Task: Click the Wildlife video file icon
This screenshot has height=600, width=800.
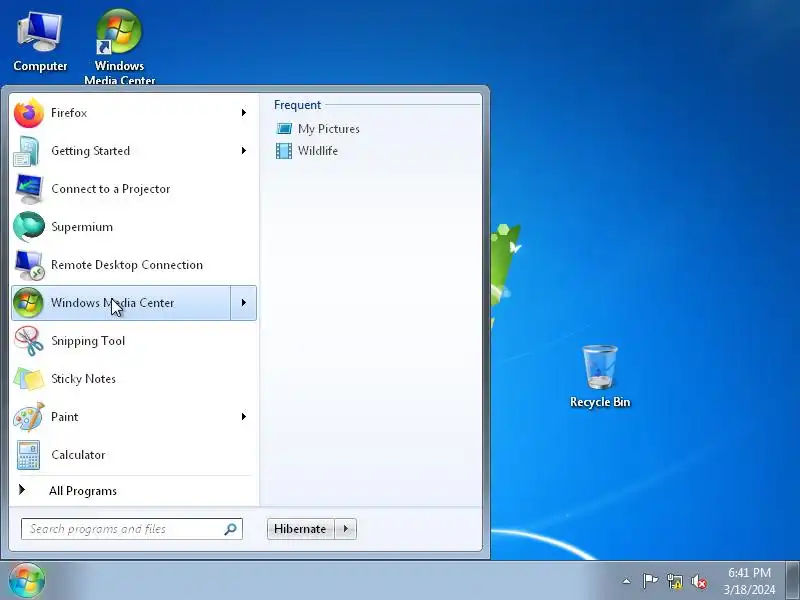Action: (284, 151)
